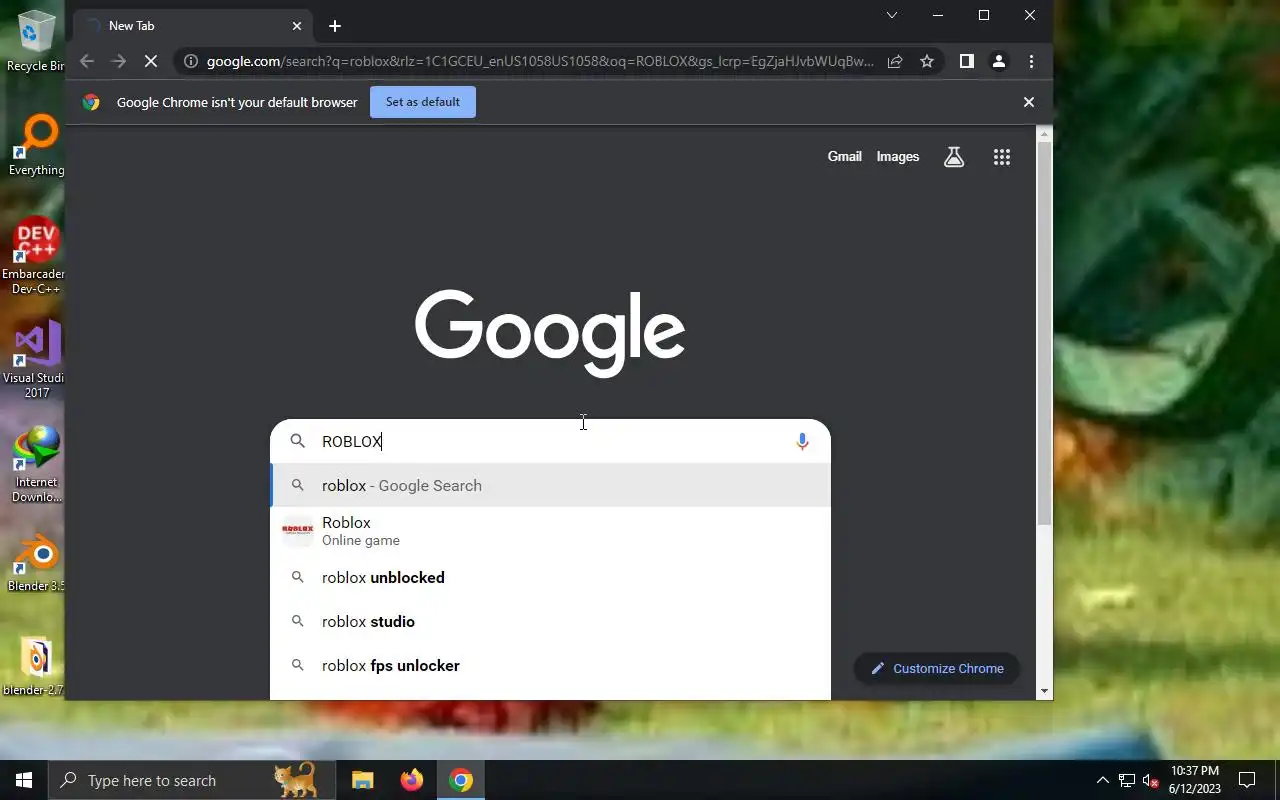Launch Embarcadero Dev-C++ desktop shortcut
Image resolution: width=1280 pixels, height=800 pixels.
point(36,256)
